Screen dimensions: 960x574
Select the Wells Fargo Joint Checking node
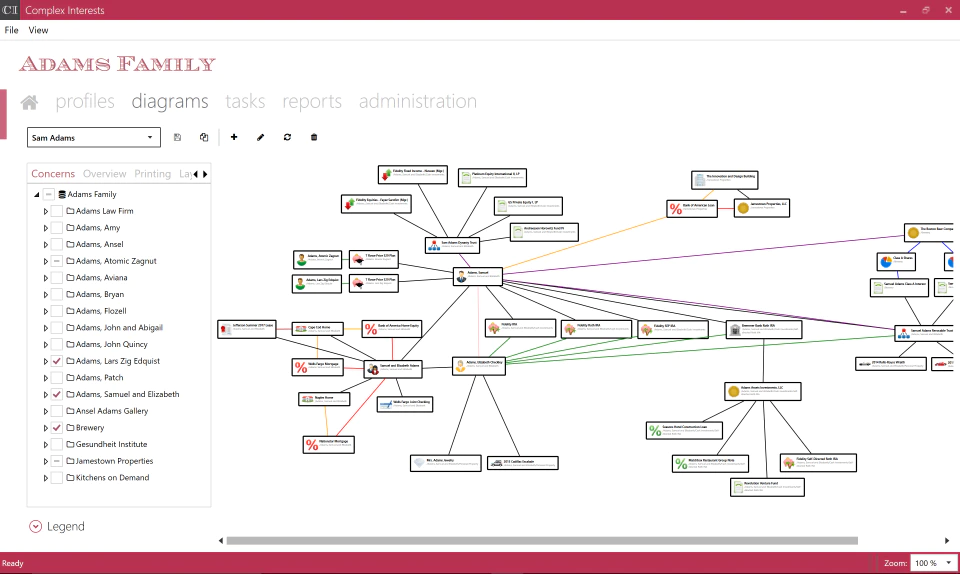coord(405,404)
